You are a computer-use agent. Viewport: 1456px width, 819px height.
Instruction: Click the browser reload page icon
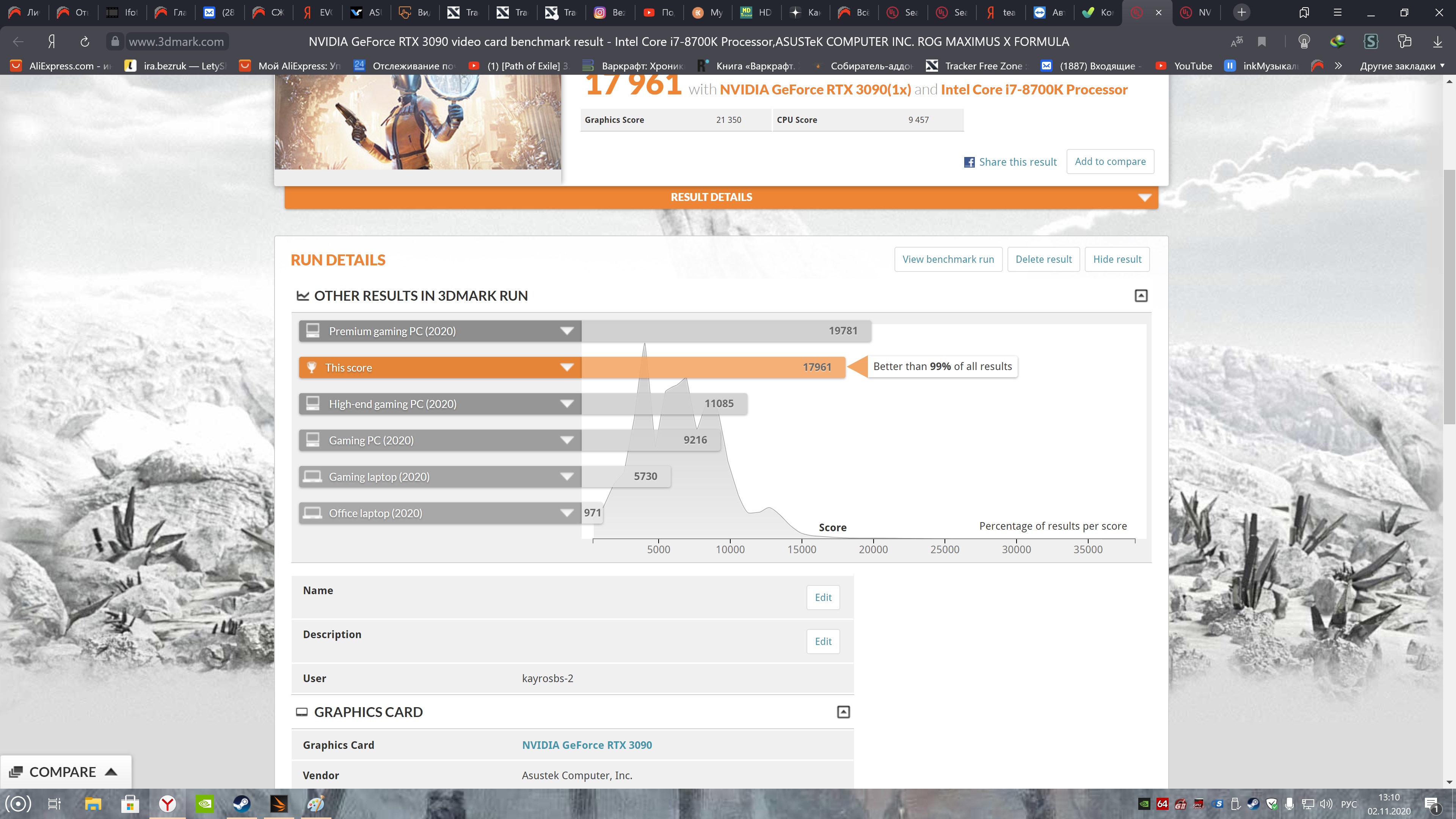85,41
